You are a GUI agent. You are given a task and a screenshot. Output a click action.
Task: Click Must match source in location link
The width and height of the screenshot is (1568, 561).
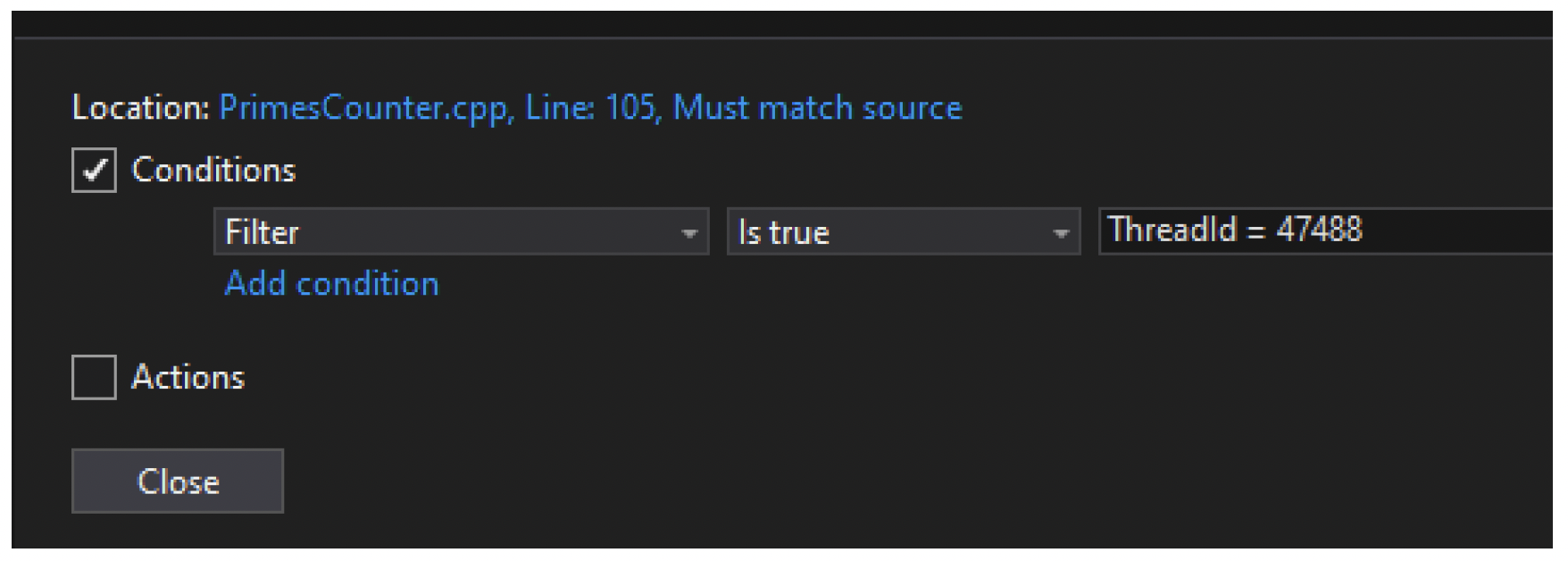[x=817, y=107]
